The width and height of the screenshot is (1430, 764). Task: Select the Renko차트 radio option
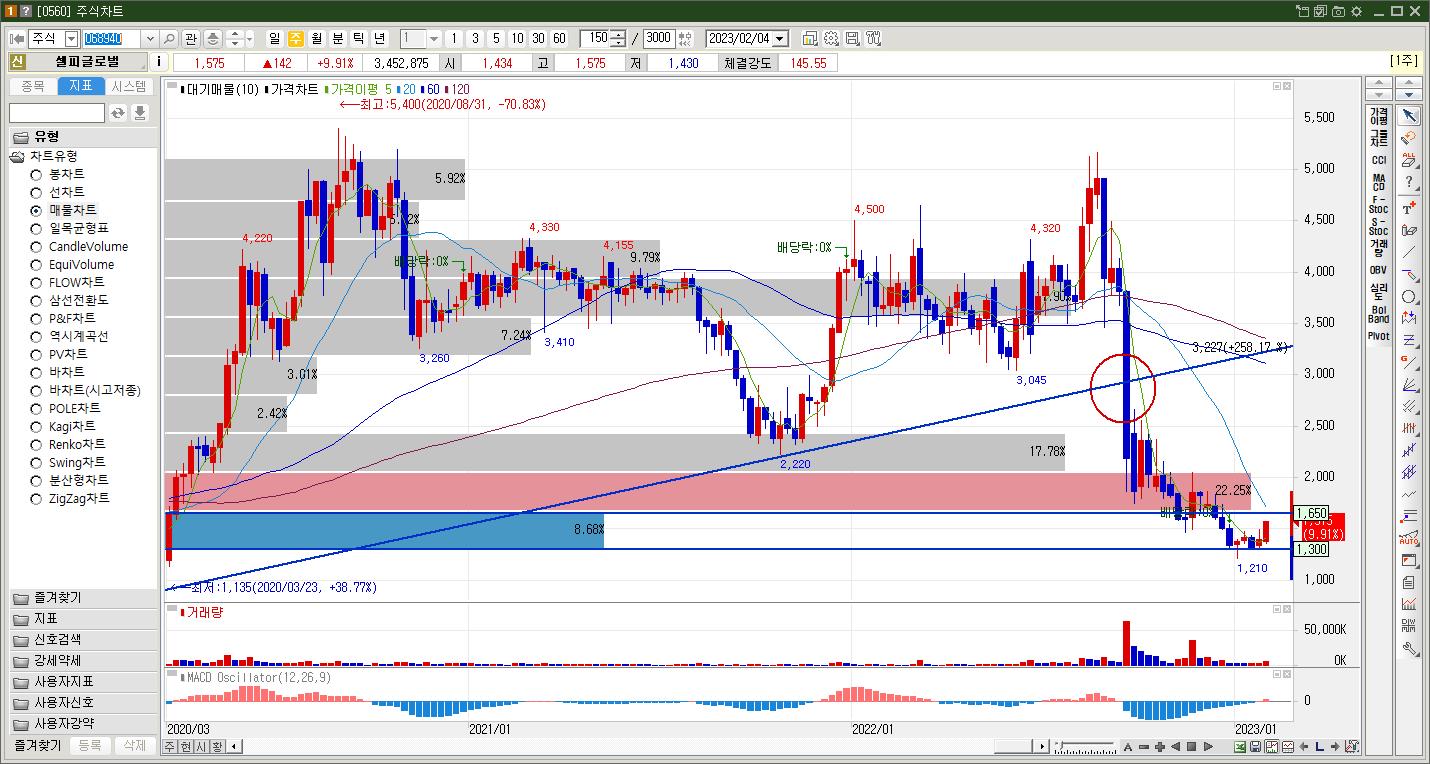pyautogui.click(x=36, y=444)
